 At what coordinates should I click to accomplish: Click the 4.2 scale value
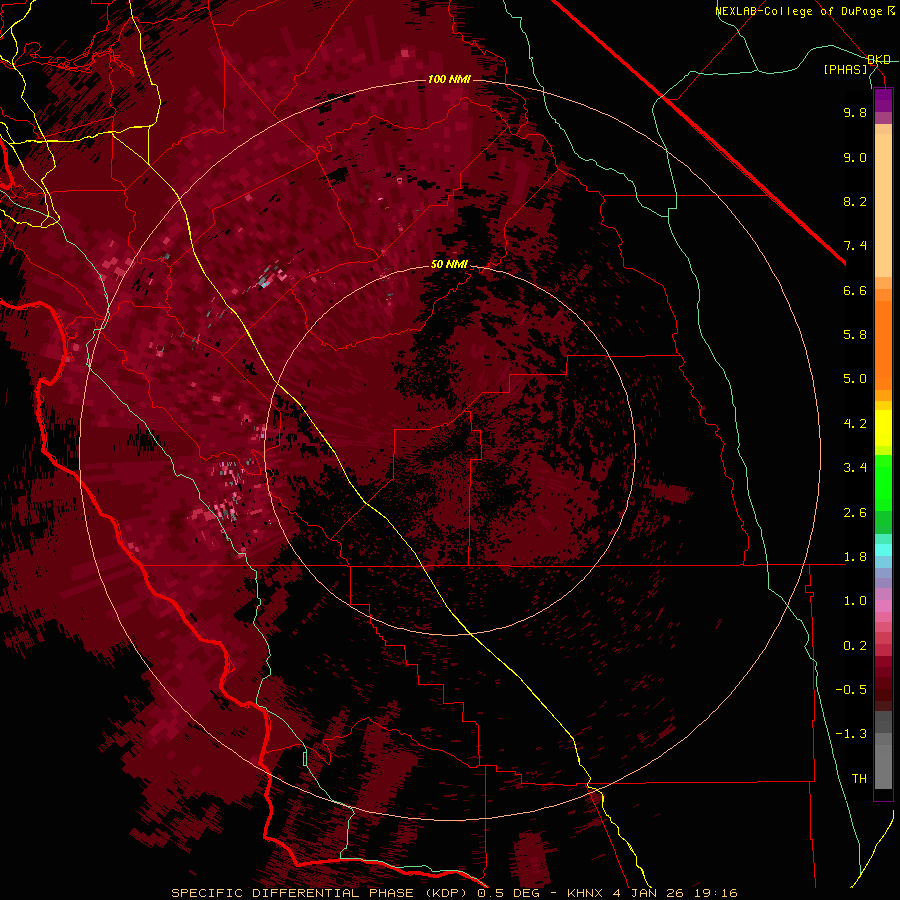click(x=855, y=424)
